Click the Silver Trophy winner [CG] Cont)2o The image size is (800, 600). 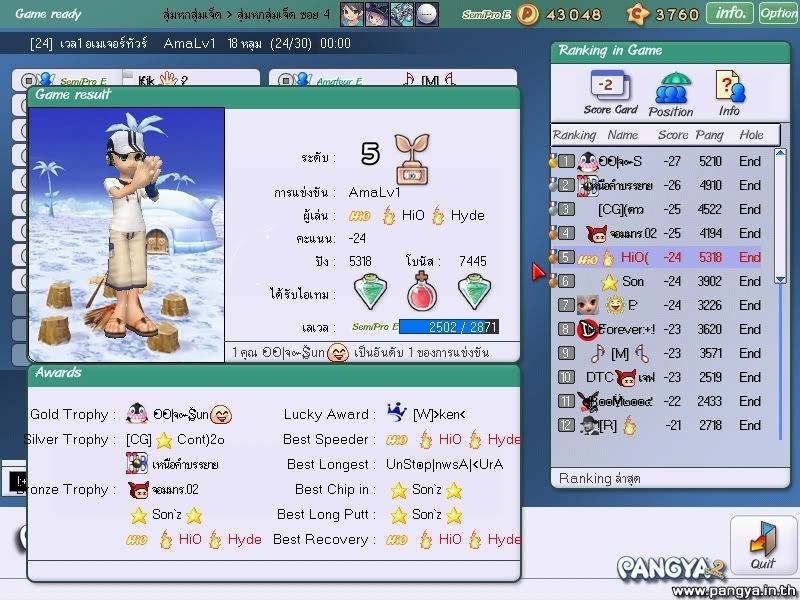(x=175, y=439)
